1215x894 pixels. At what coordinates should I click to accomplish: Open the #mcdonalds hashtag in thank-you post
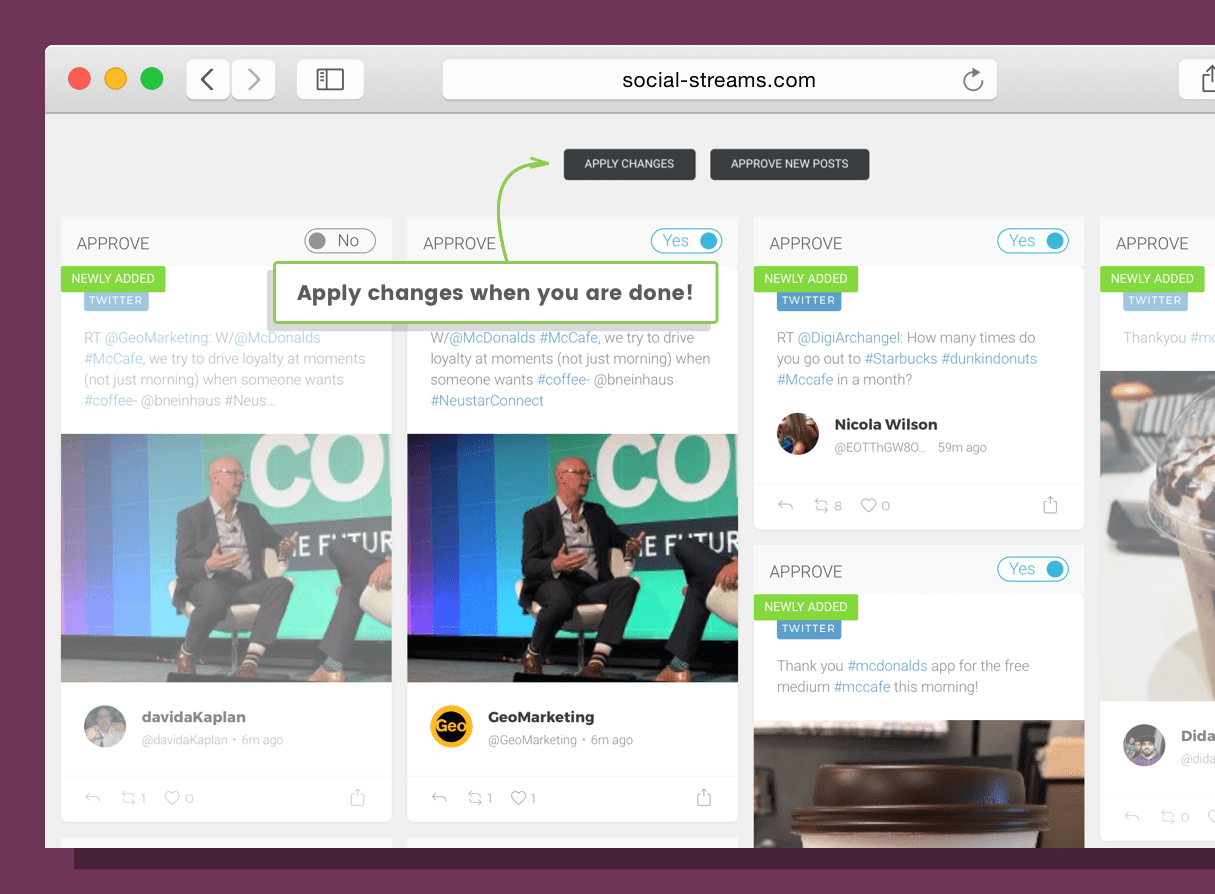888,666
